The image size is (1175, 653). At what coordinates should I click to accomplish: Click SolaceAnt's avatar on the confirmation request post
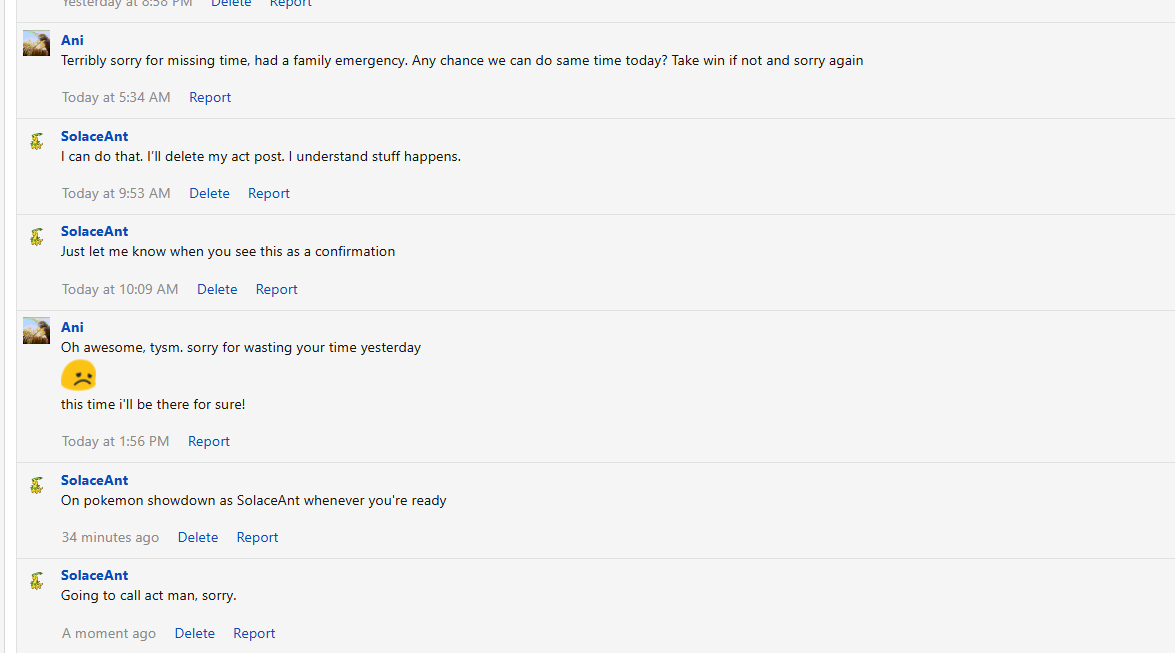(x=37, y=236)
